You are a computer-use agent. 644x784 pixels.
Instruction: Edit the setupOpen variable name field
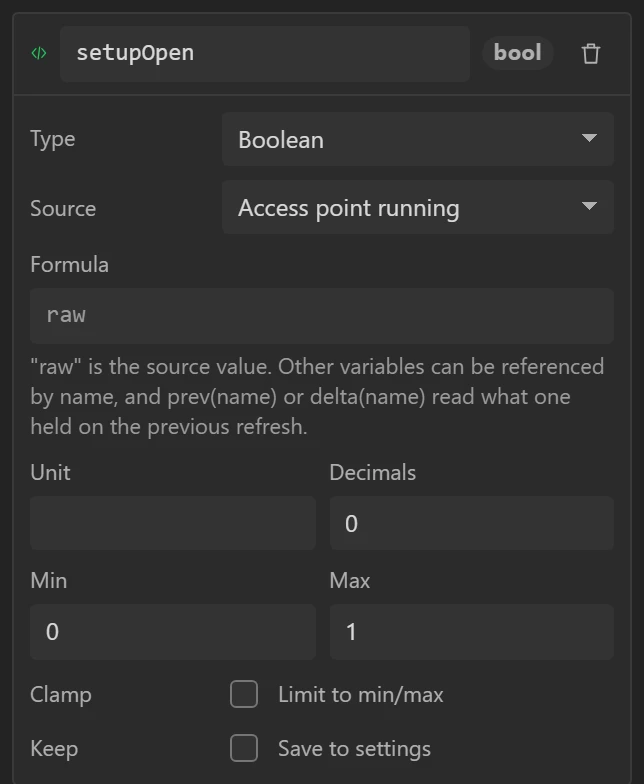[x=264, y=54]
